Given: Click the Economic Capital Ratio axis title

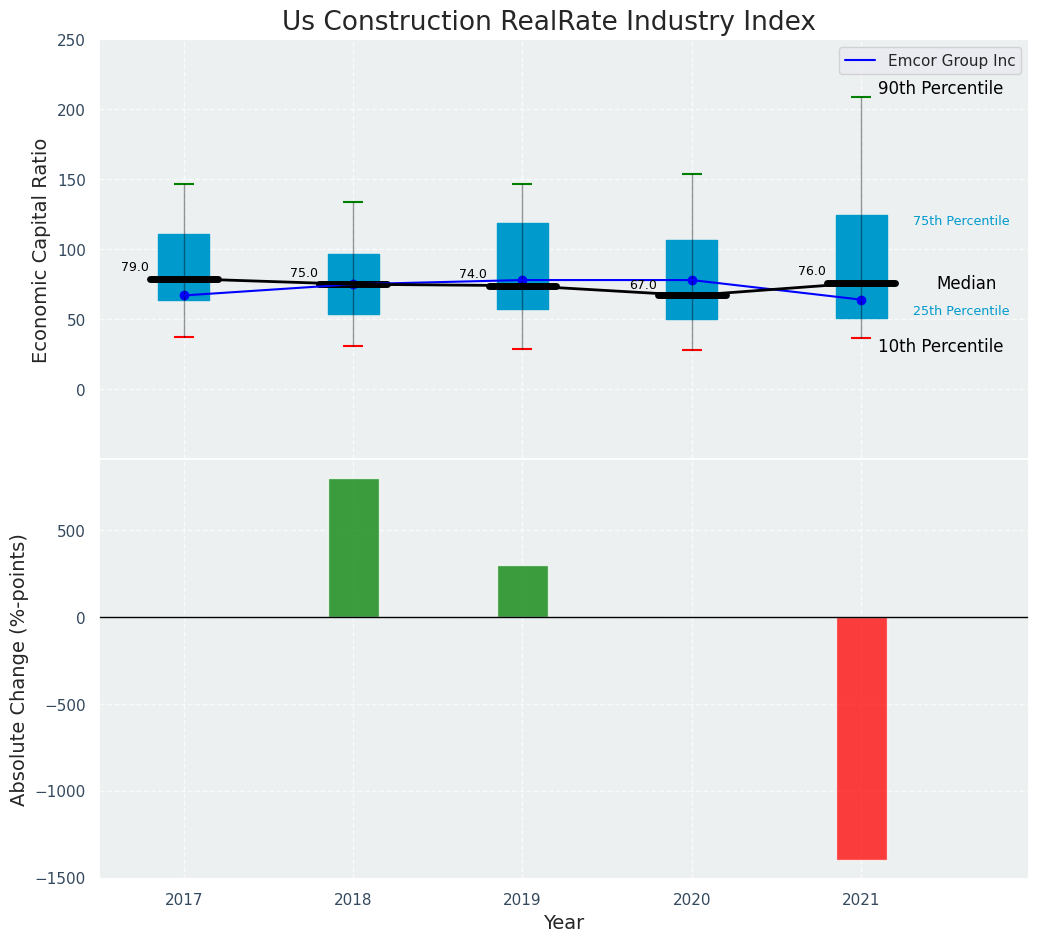Looking at the screenshot, I should (x=41, y=251).
